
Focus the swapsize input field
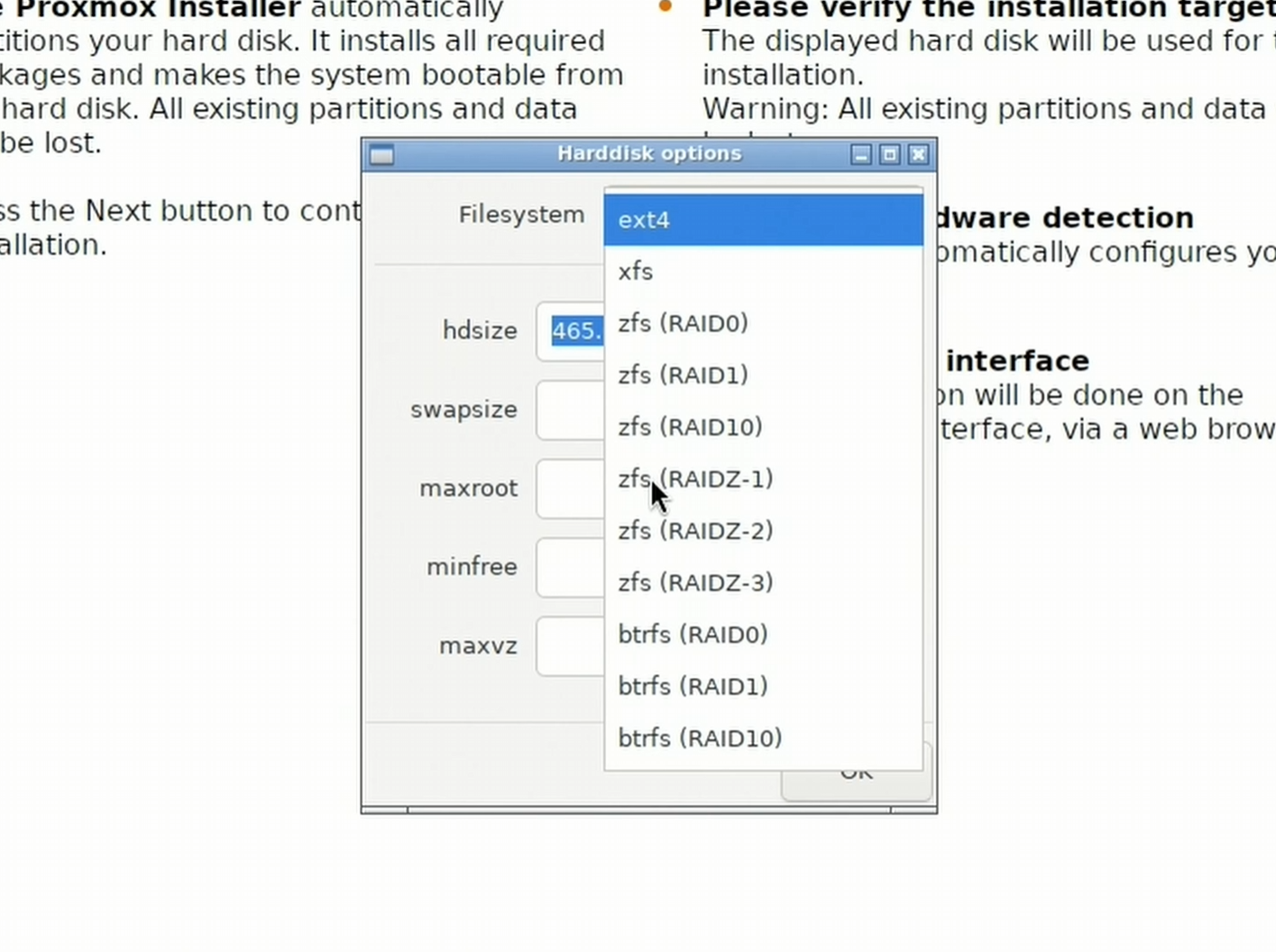570,410
